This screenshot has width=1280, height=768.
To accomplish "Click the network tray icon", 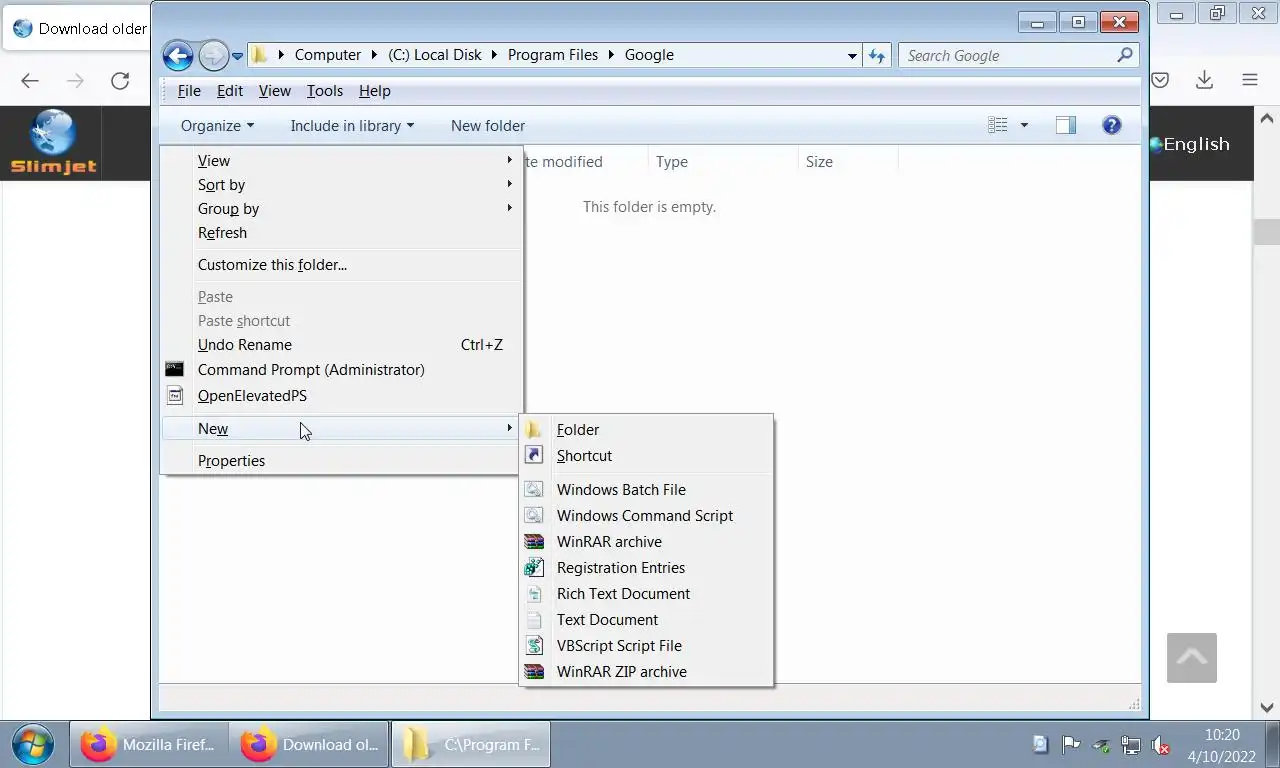I will point(1131,745).
